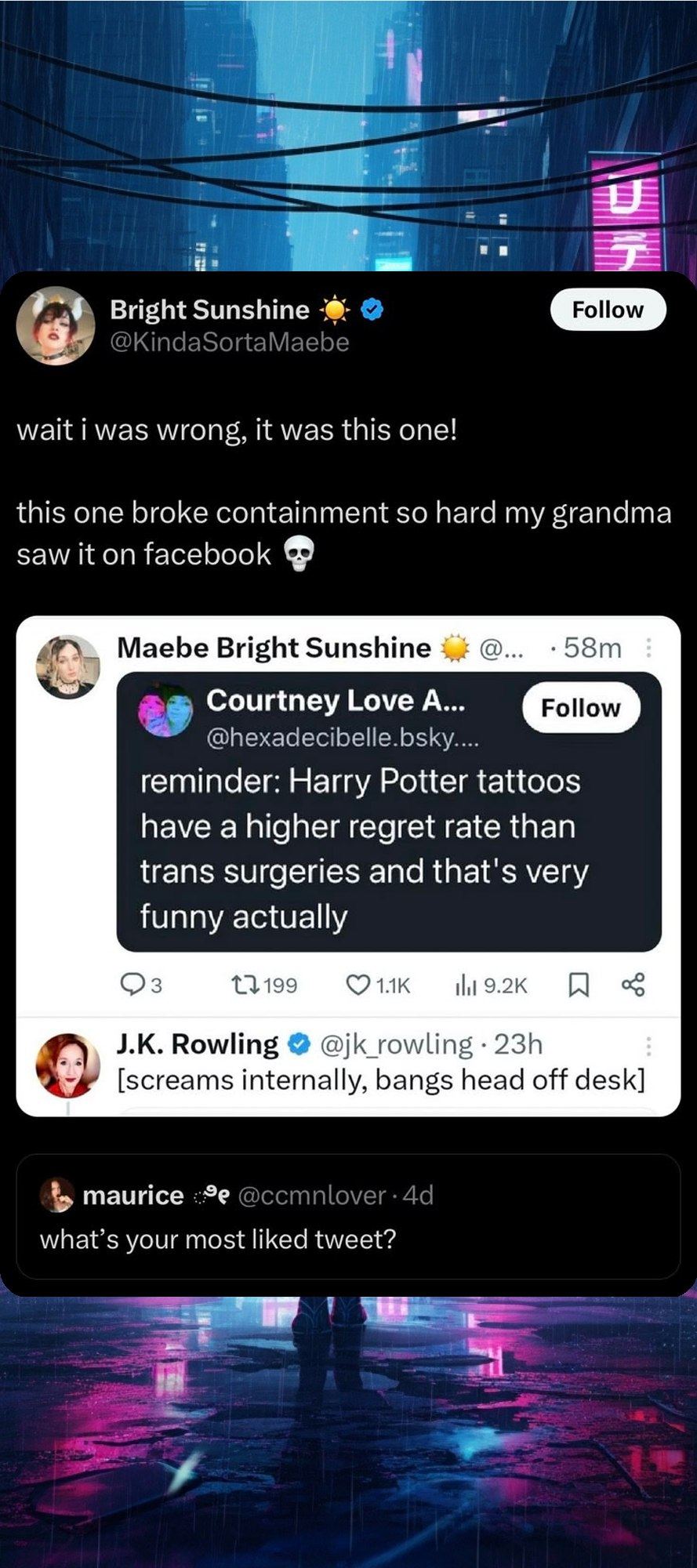View analytics icon showing 9.2K views
Screen dimensions: 697x1568
pyautogui.click(x=466, y=985)
